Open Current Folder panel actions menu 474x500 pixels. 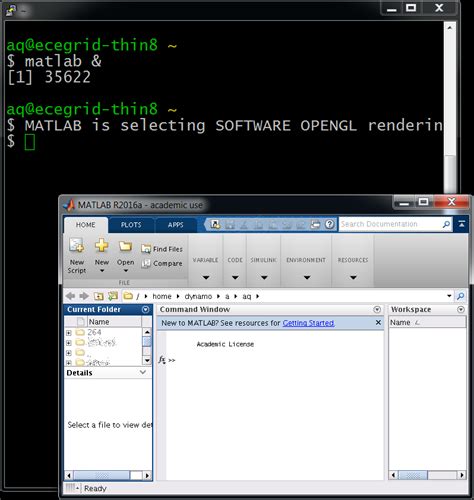pos(146,309)
